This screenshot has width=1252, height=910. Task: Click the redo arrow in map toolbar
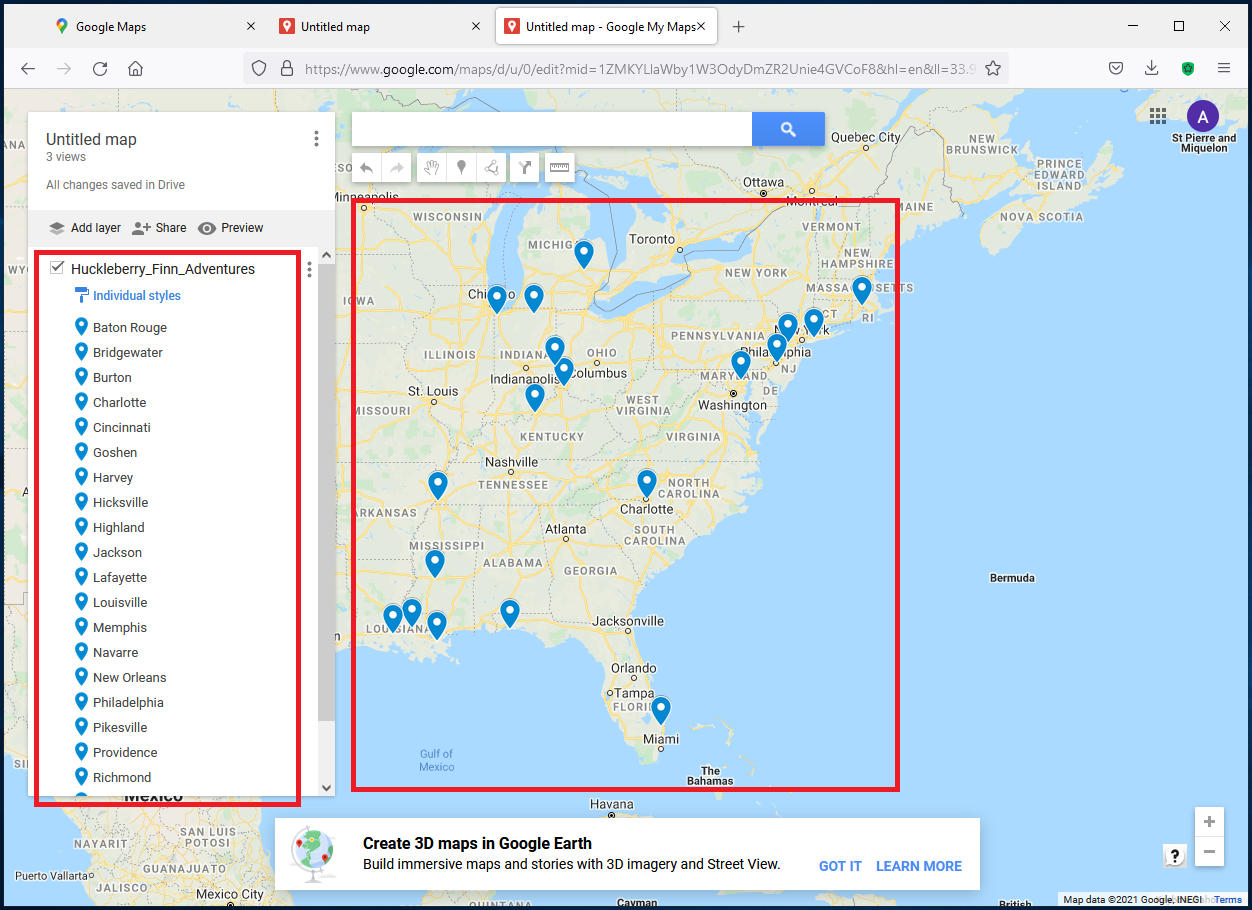(397, 168)
